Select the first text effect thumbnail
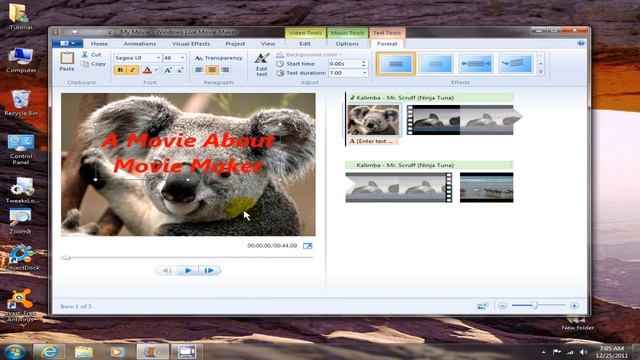640x360 pixels. click(396, 64)
